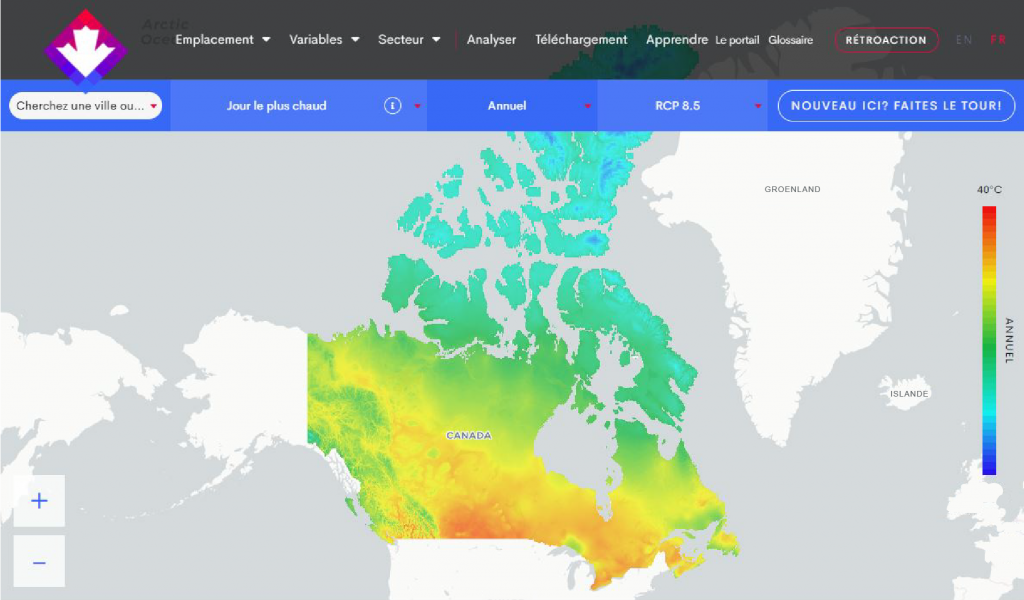Open info icon for Jour le plus chaud
Screen dimensions: 1024x600
tap(393, 106)
